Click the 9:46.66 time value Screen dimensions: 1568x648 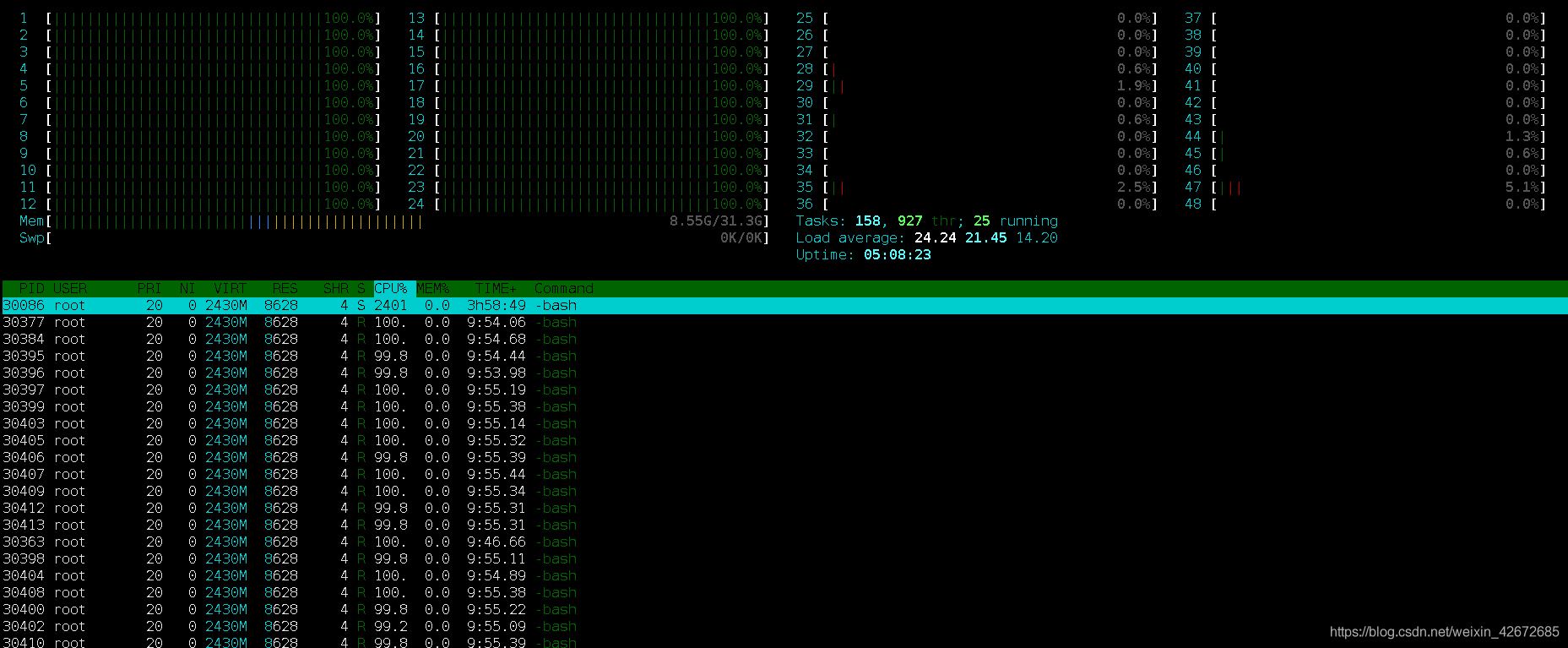click(x=496, y=542)
